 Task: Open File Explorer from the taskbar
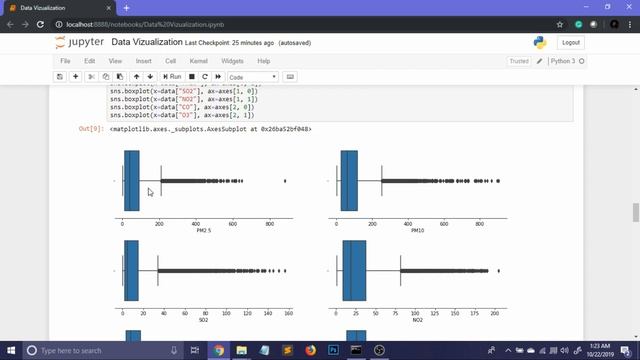241,350
